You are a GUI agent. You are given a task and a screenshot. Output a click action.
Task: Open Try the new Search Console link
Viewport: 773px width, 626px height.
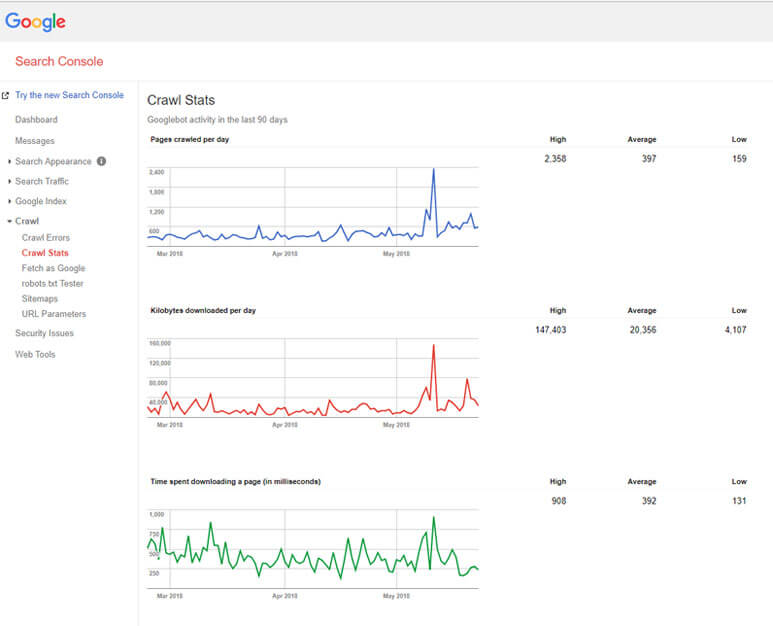(x=70, y=95)
